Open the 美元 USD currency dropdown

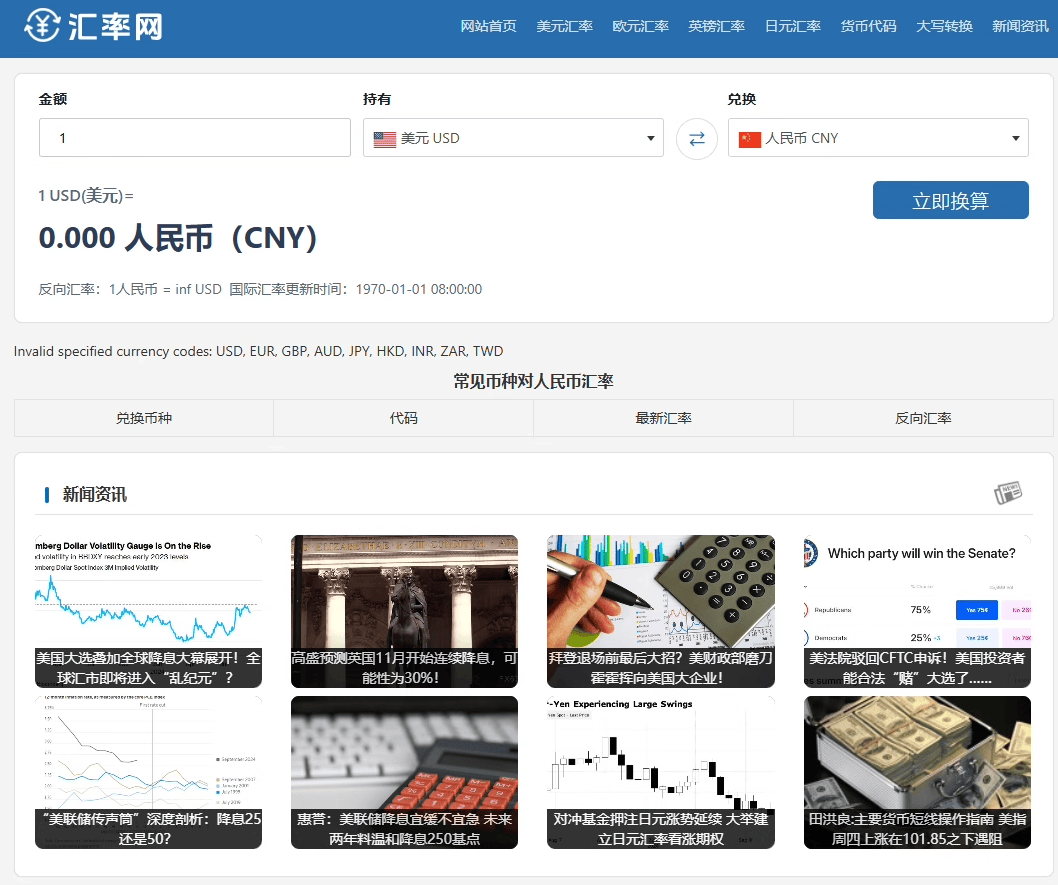[513, 139]
